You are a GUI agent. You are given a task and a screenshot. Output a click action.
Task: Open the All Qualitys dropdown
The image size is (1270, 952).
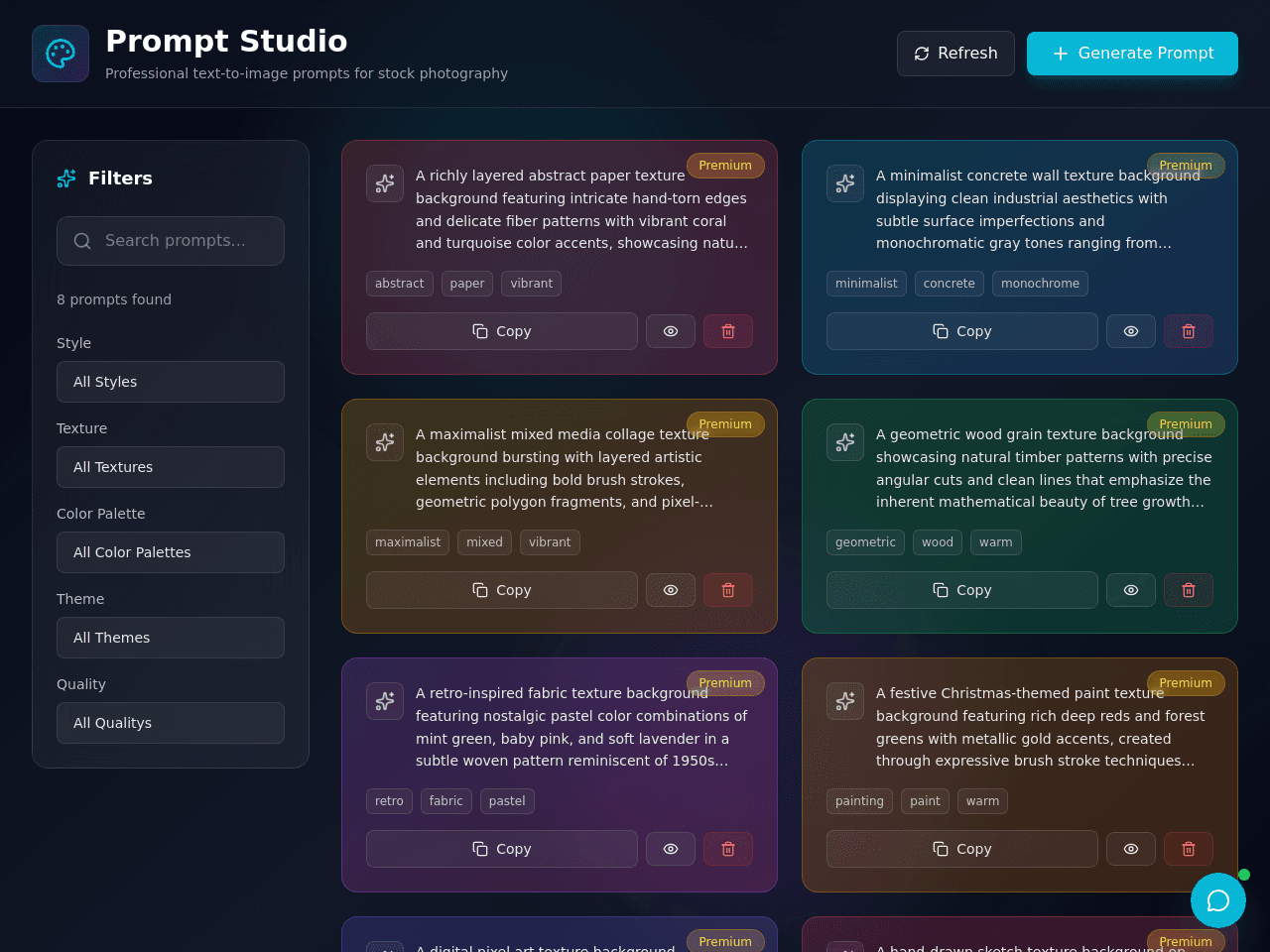pyautogui.click(x=171, y=723)
